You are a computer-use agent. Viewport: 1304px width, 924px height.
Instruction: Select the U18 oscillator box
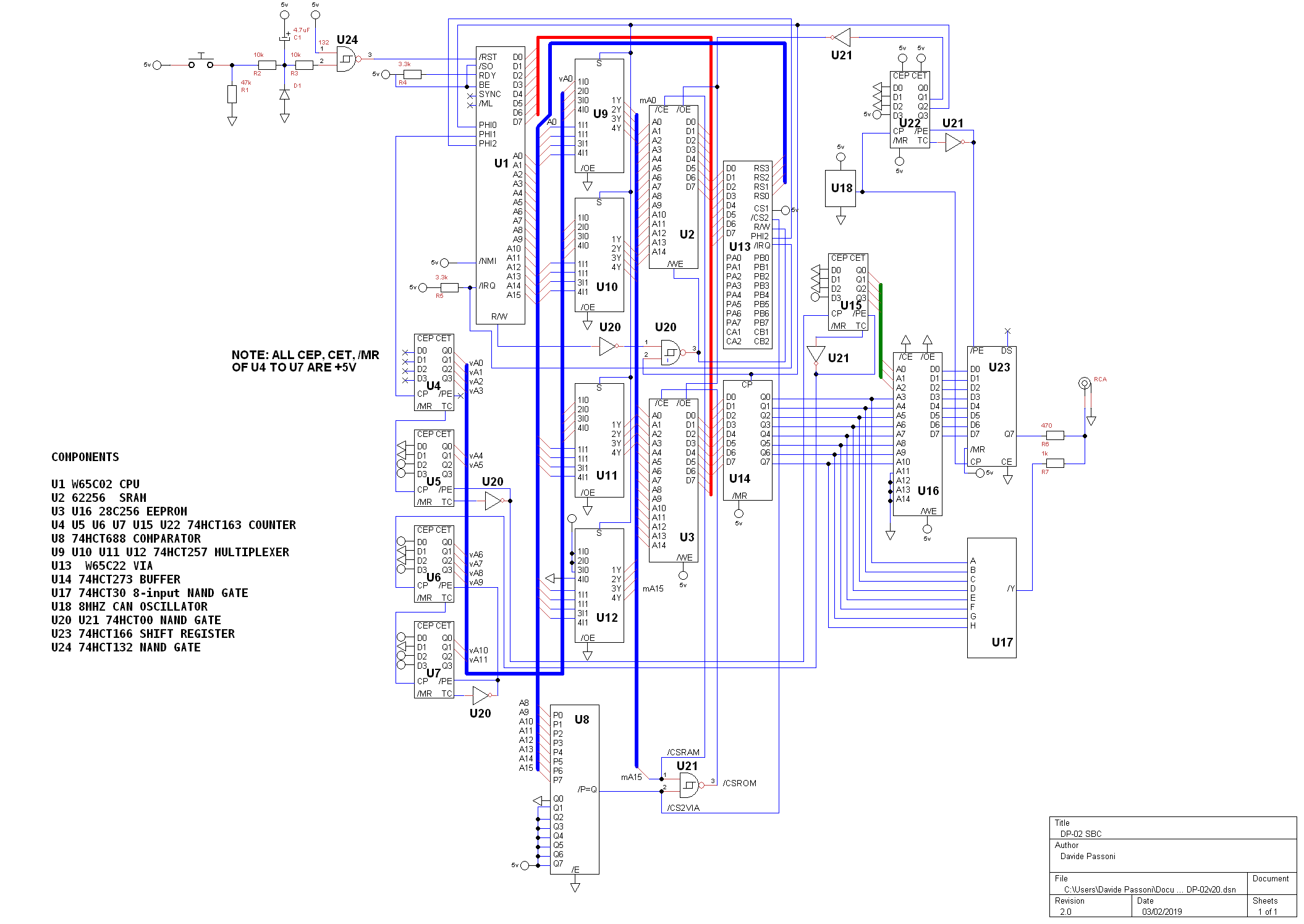pyautogui.click(x=840, y=189)
